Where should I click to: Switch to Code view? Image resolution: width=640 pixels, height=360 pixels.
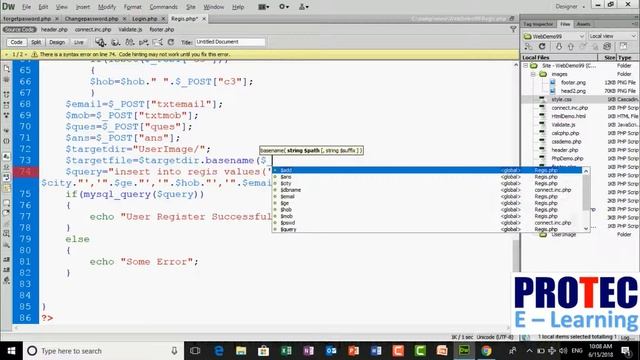tap(16, 42)
